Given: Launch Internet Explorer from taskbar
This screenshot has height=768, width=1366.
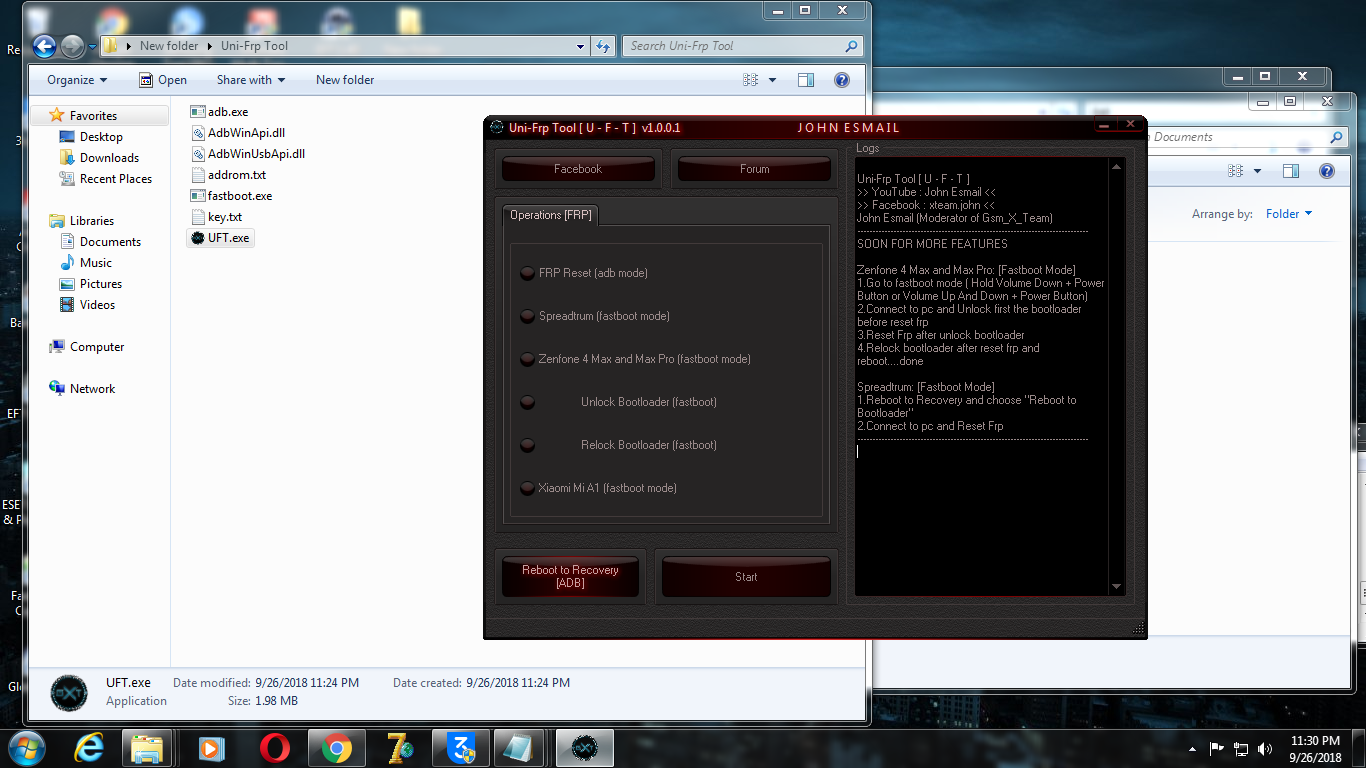Looking at the screenshot, I should pyautogui.click(x=89, y=748).
